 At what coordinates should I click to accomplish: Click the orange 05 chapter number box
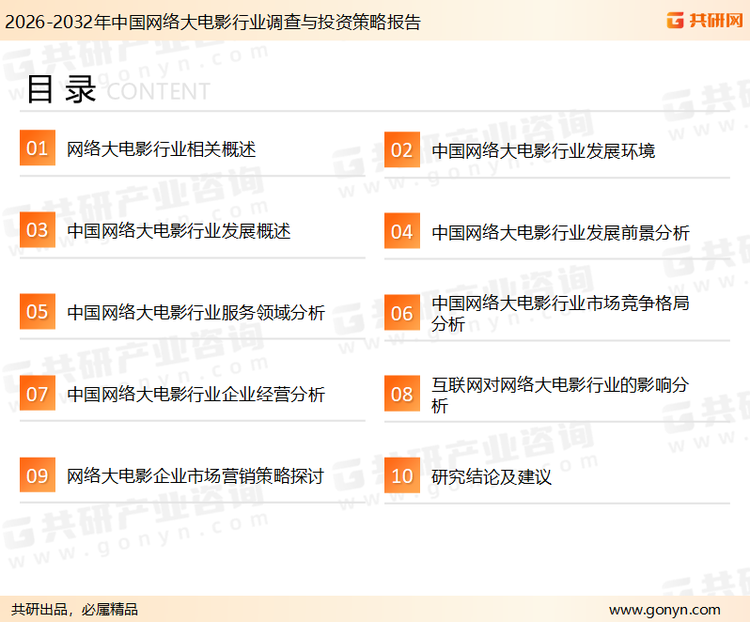pos(37,311)
